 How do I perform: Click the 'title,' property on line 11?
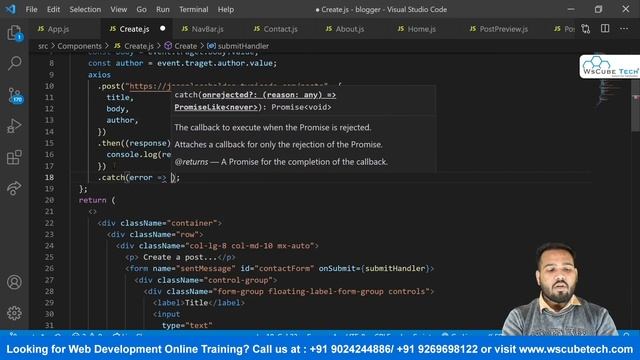pos(120,97)
